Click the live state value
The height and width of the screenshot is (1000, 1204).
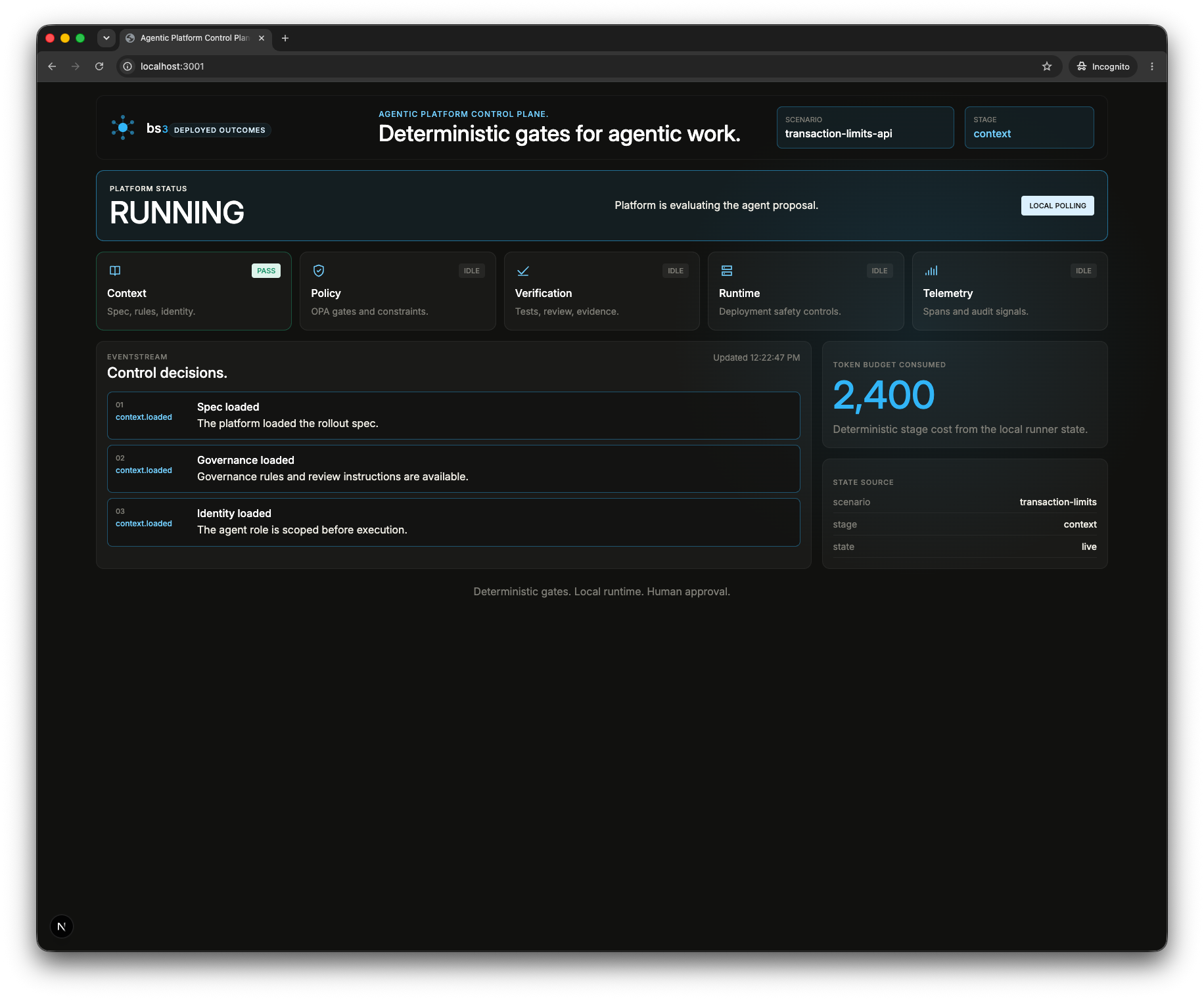[1089, 547]
